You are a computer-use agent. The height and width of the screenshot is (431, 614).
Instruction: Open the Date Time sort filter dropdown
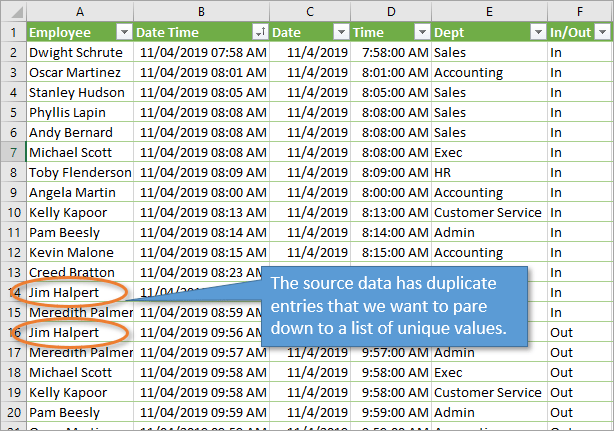click(260, 32)
